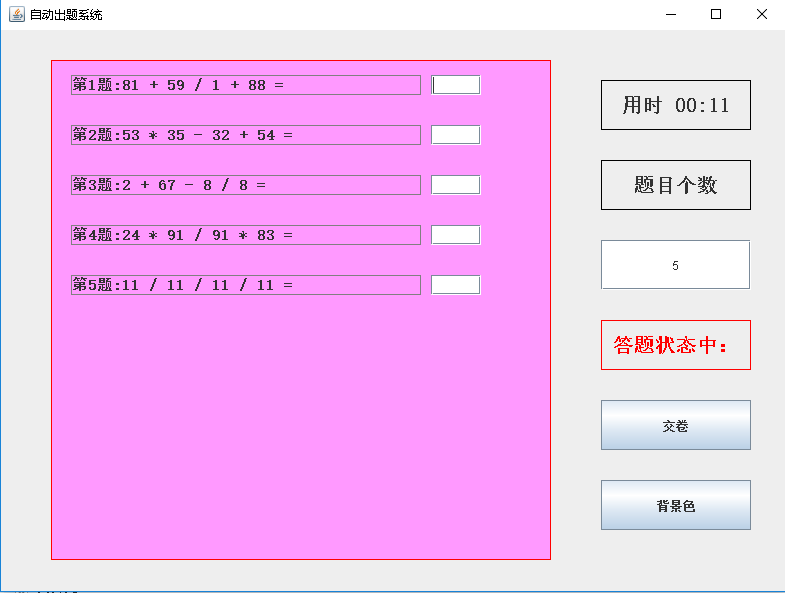Click the answer field for question 3

pyautogui.click(x=456, y=185)
